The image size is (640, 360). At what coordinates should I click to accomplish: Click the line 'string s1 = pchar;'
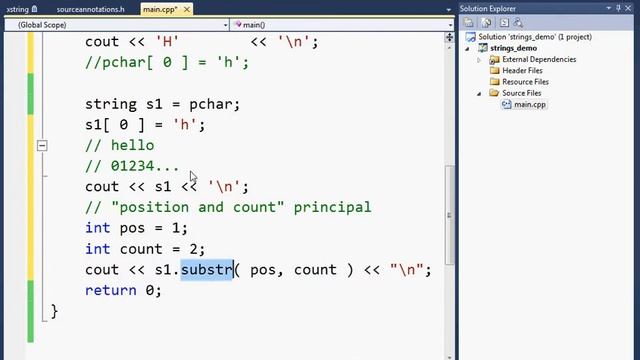[x=162, y=104]
